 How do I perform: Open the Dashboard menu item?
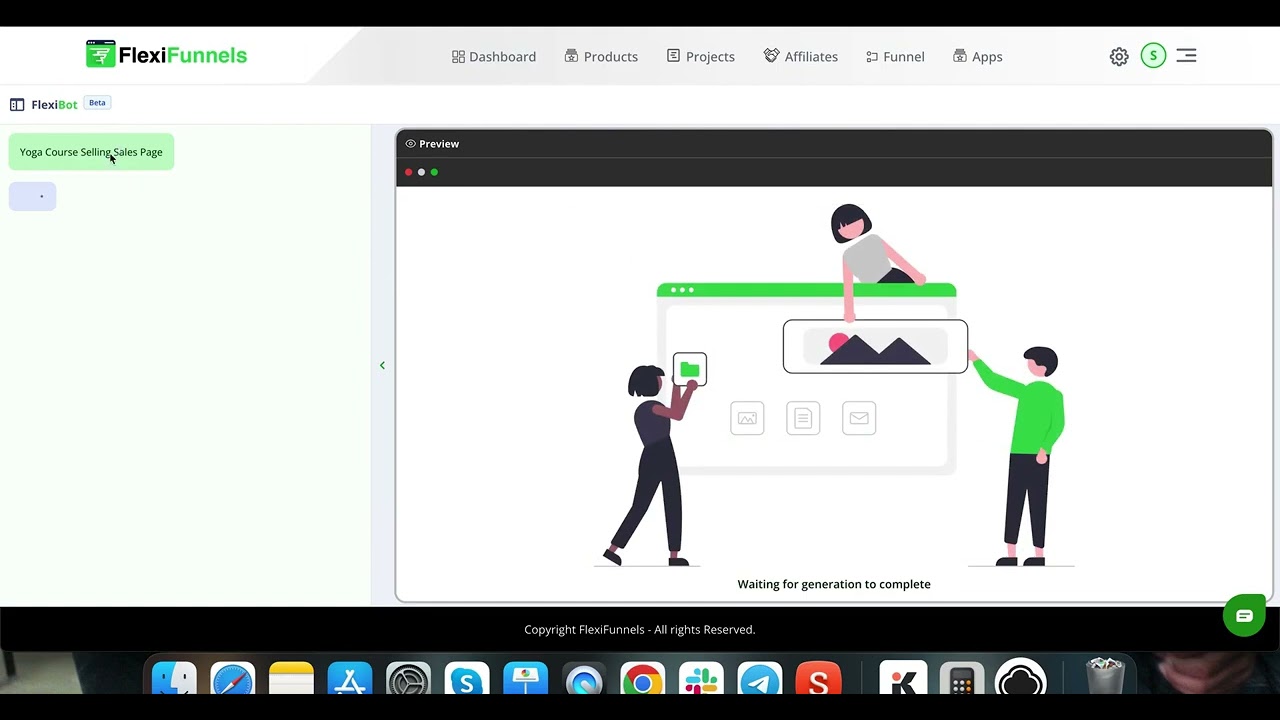tap(494, 57)
